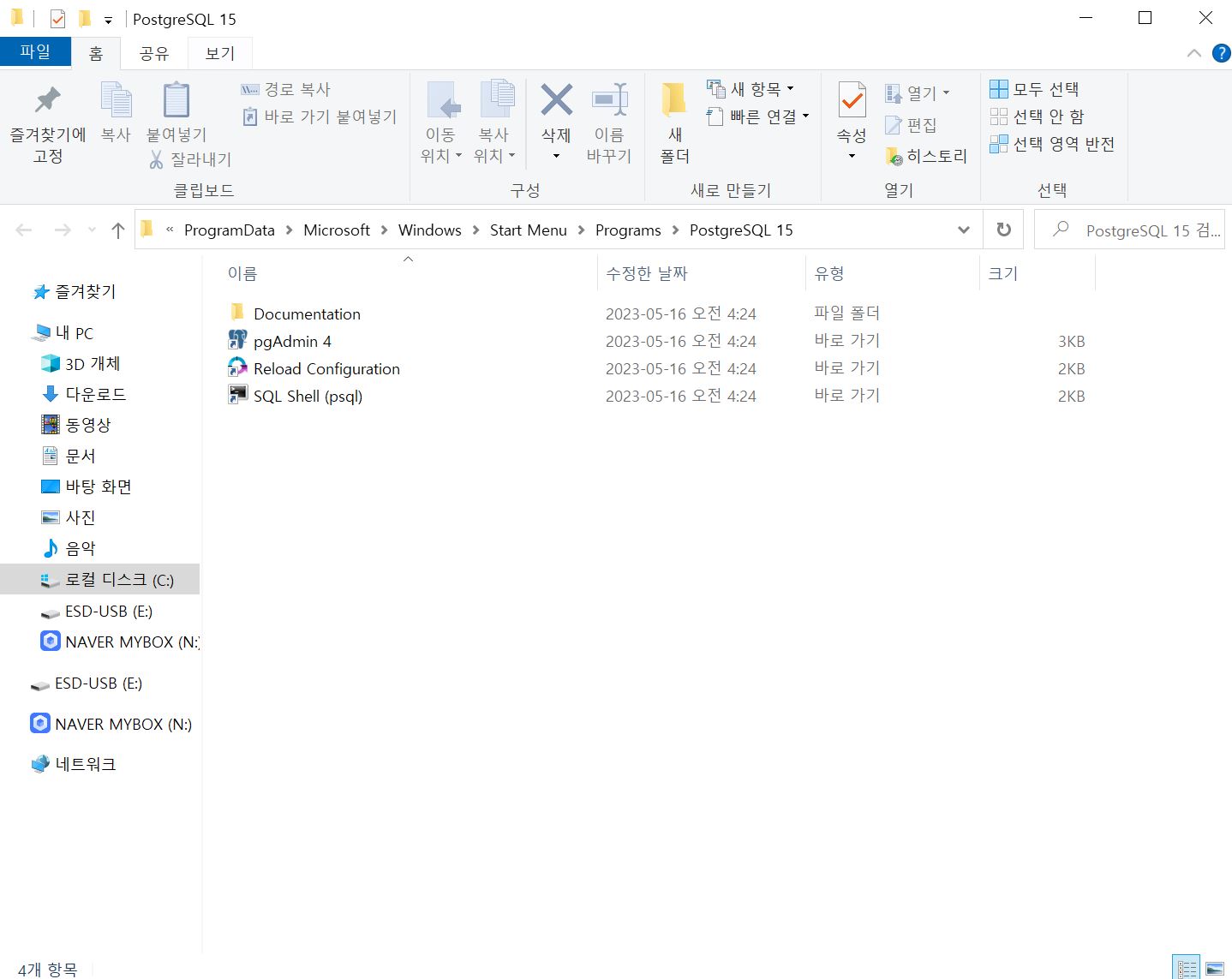Open the Delete (삭제) dropdown arrow
This screenshot has height=979, width=1232.
556,156
